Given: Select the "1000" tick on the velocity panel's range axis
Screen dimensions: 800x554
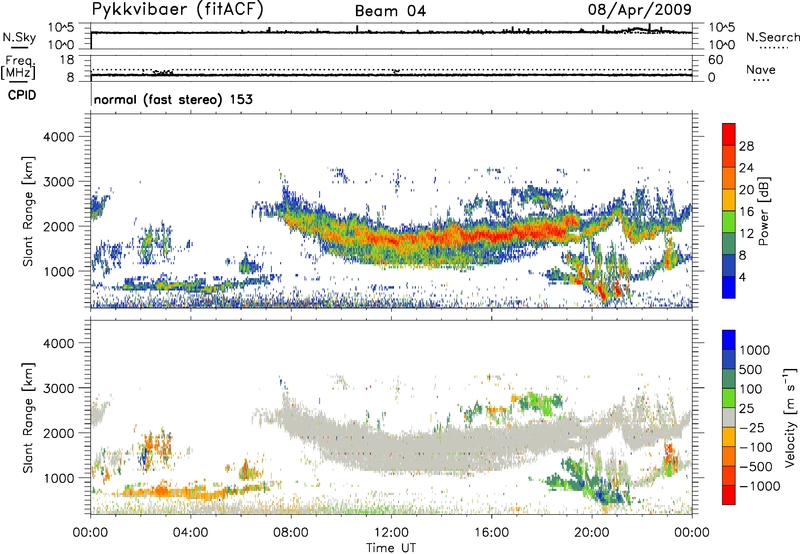Looking at the screenshot, I should click(59, 478).
